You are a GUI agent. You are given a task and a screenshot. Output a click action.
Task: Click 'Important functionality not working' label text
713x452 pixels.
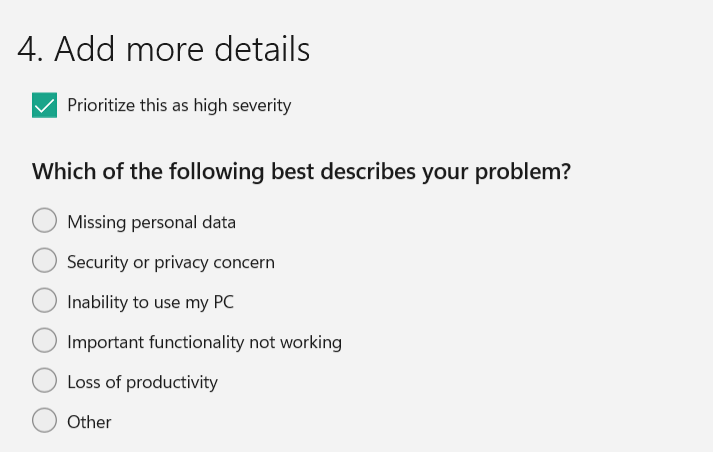pyautogui.click(x=204, y=342)
